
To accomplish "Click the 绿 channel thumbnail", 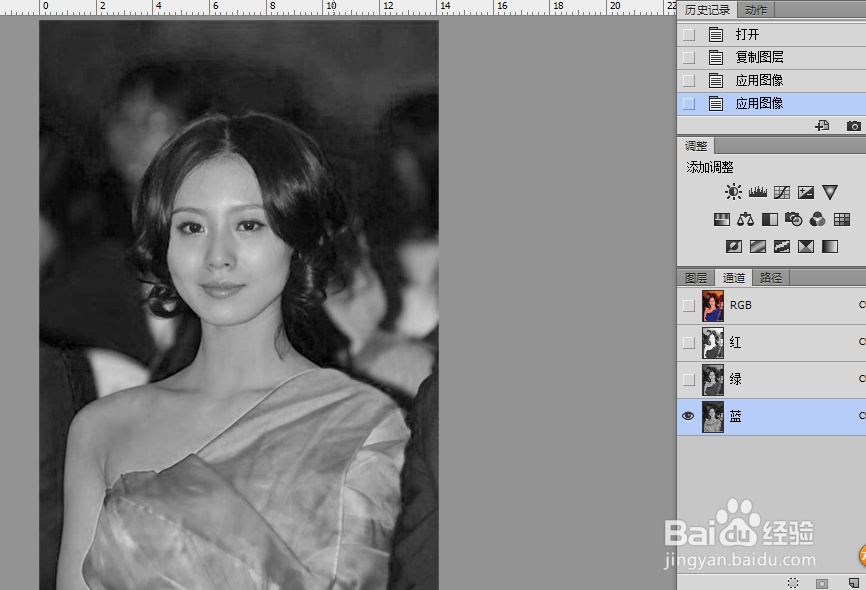I will [x=713, y=380].
